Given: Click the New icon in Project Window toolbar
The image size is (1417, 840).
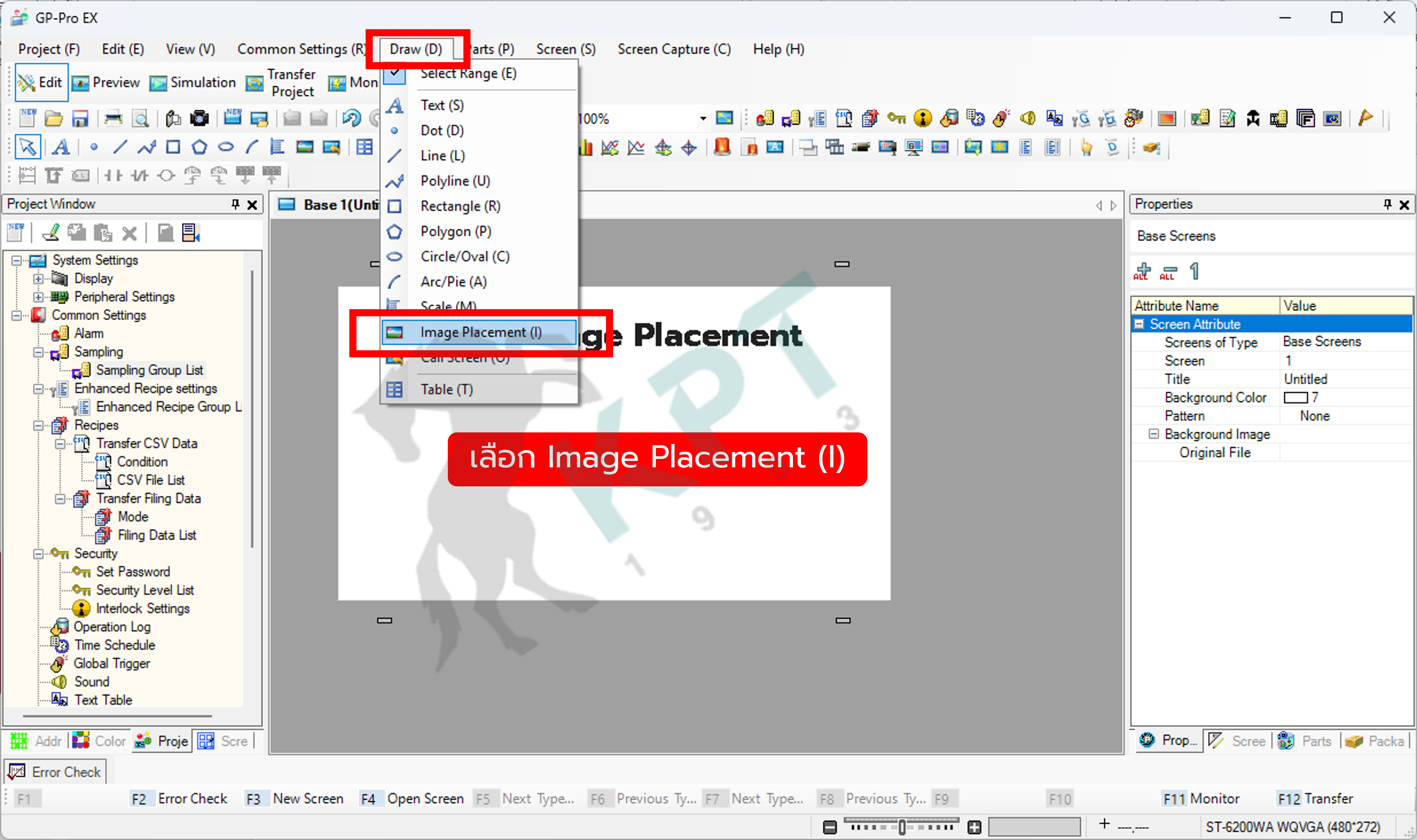Looking at the screenshot, I should click(x=16, y=232).
